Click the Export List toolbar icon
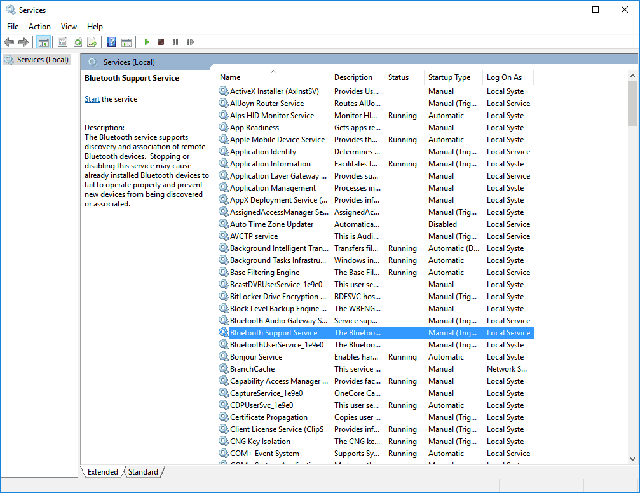 (x=91, y=42)
